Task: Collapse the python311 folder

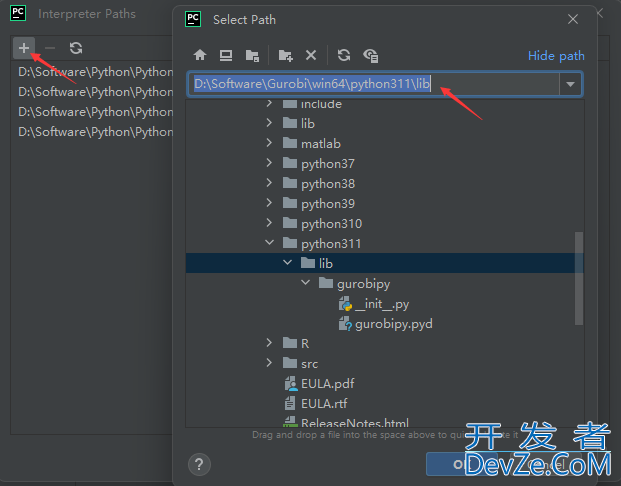Action: 269,242
